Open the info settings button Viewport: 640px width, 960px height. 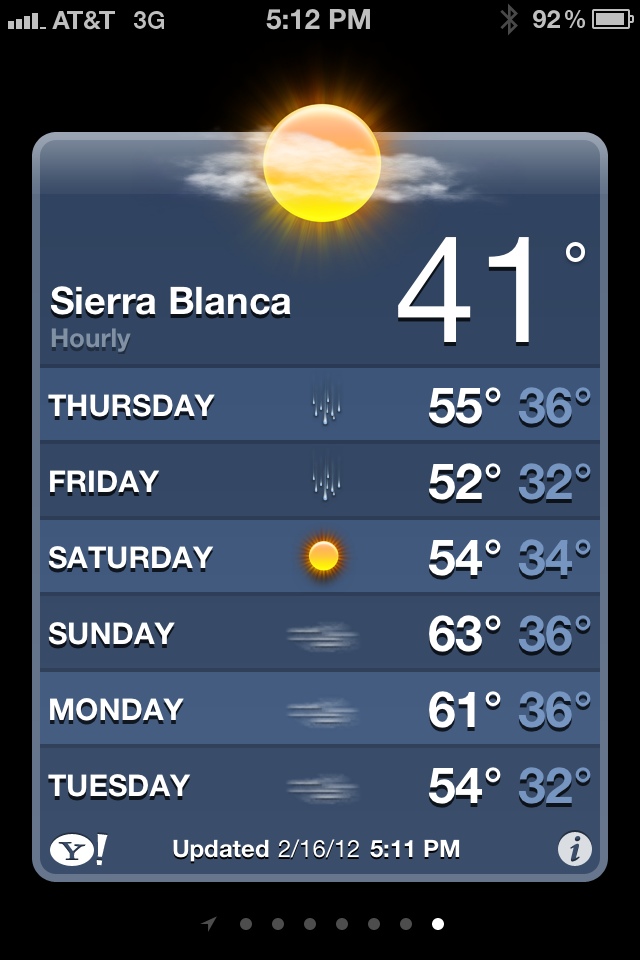click(574, 850)
